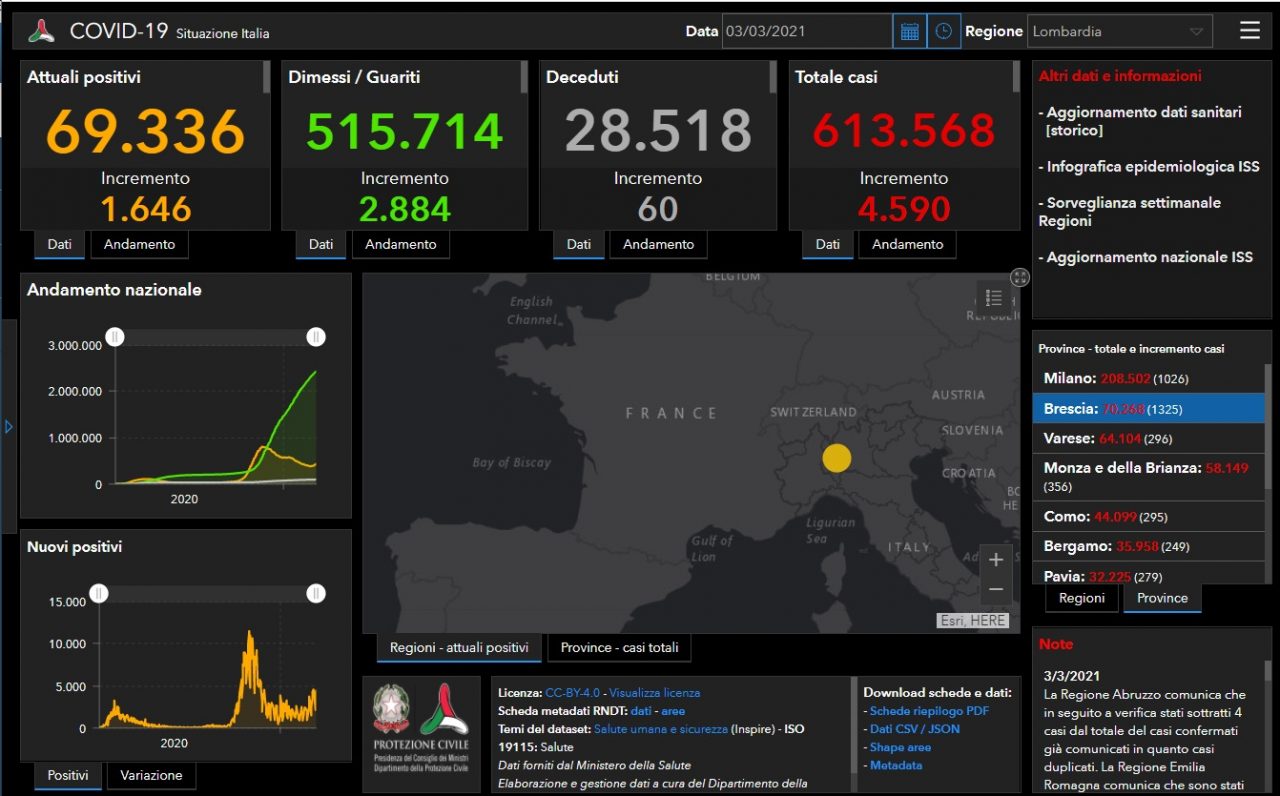The height and width of the screenshot is (796, 1280).
Task: Open the calendar date picker icon
Action: click(x=909, y=31)
